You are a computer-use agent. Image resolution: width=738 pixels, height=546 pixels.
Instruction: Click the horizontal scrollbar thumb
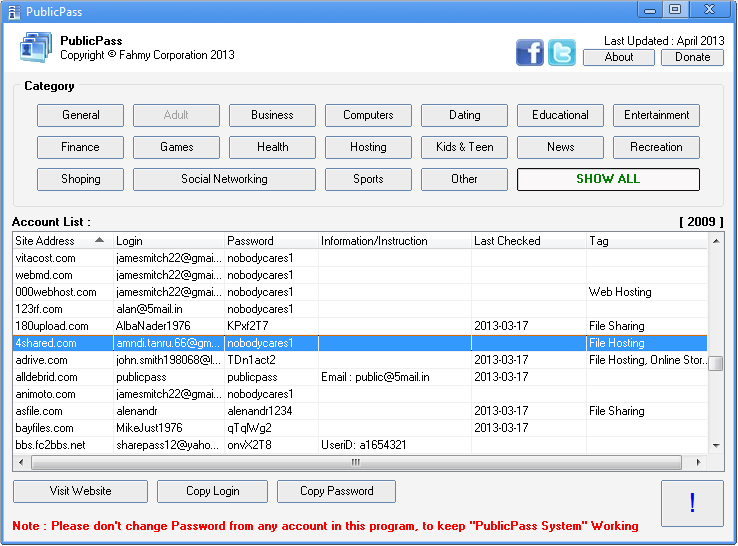tap(356, 462)
